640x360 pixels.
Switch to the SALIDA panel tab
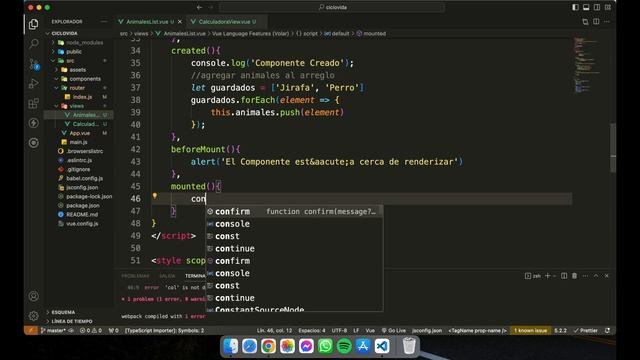point(167,276)
